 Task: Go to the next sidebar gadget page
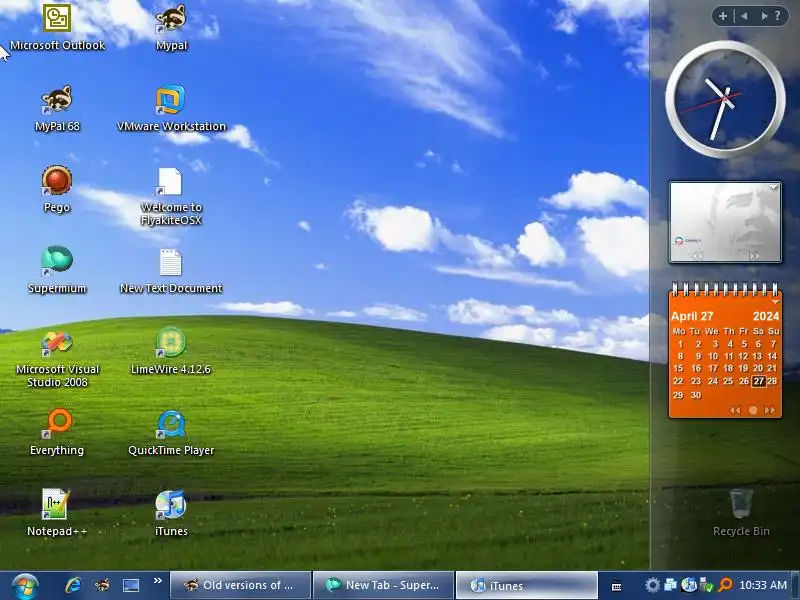(x=764, y=16)
